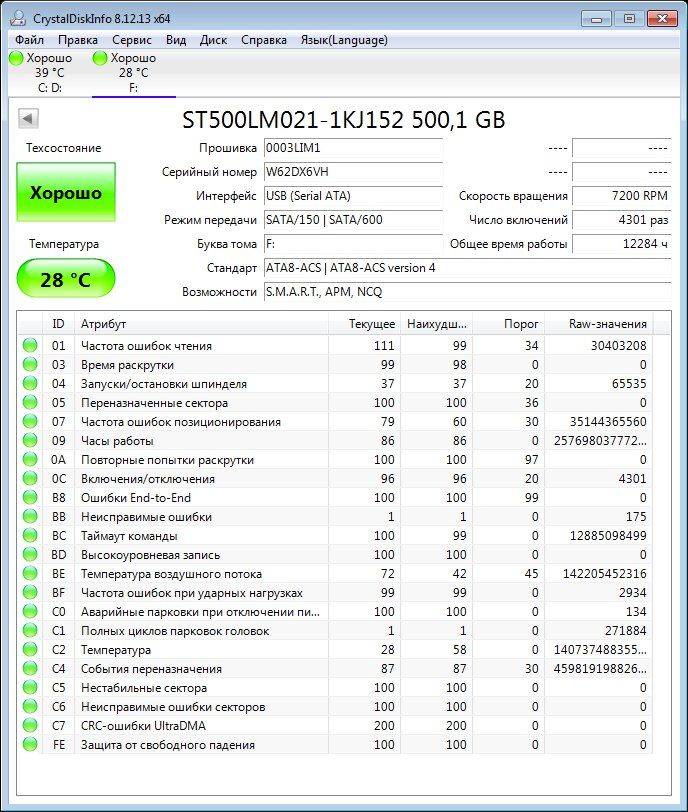Click status dot for C1 Полных циклов парковок
688x812 pixels.
[x=30, y=630]
